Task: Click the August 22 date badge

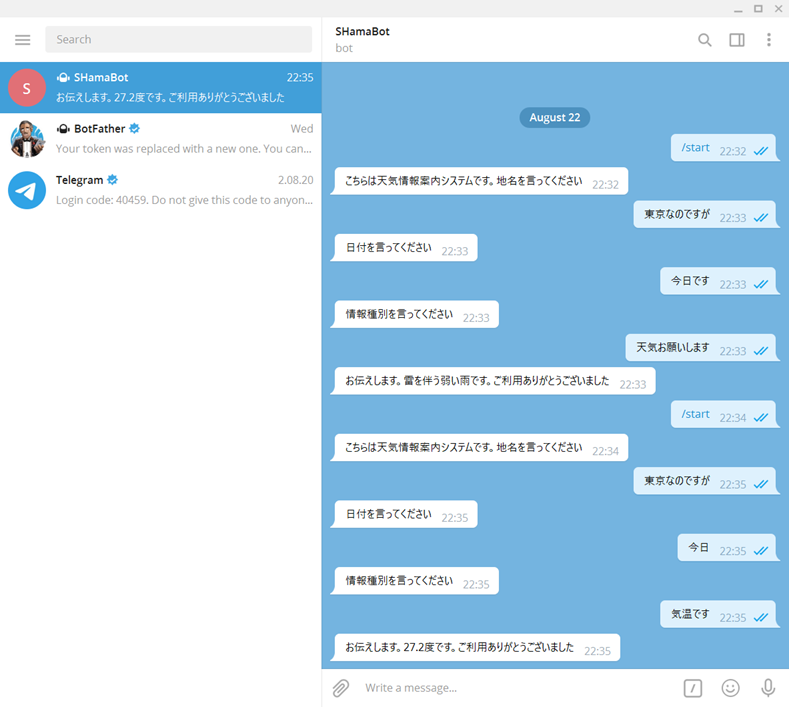Action: (554, 117)
